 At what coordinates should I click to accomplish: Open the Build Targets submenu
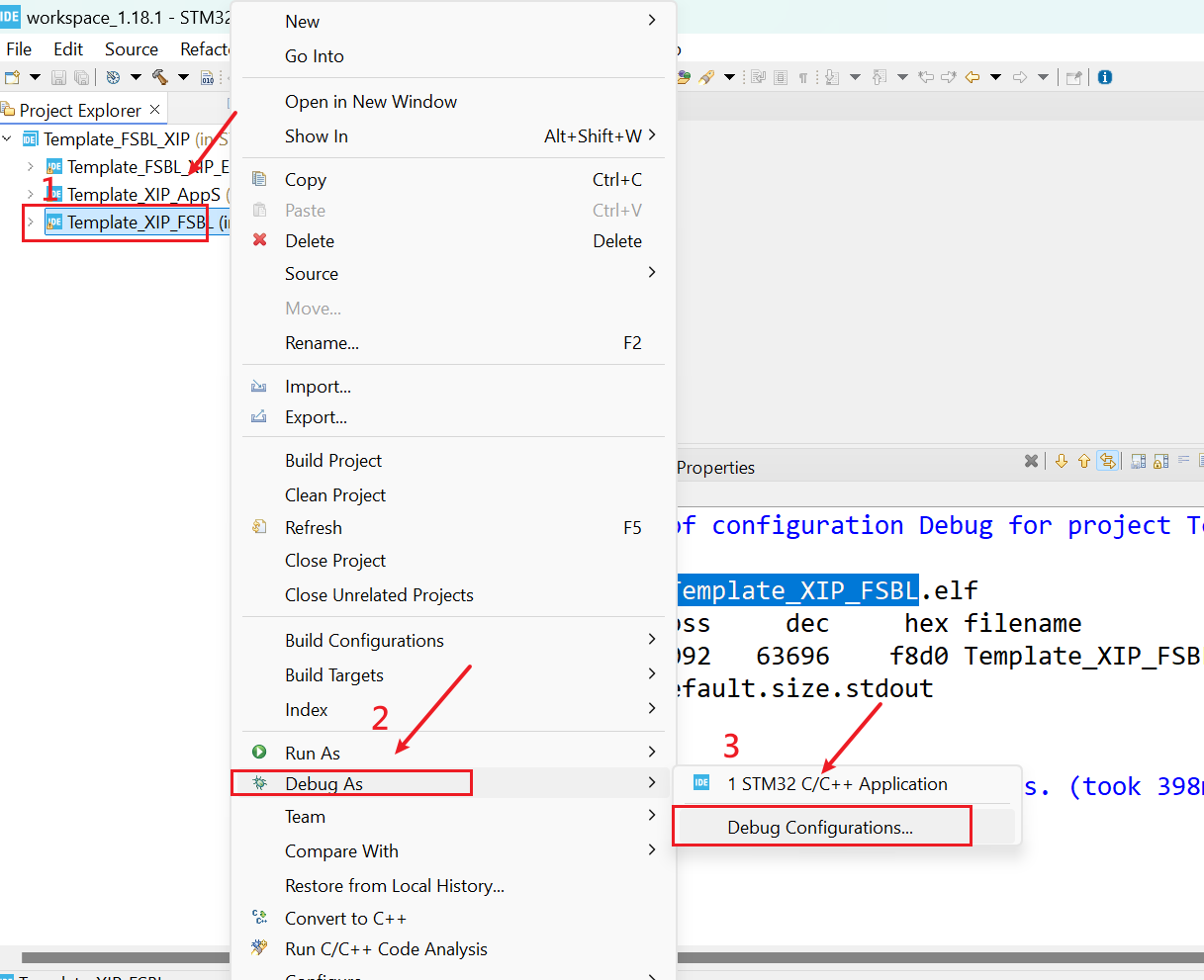[453, 674]
